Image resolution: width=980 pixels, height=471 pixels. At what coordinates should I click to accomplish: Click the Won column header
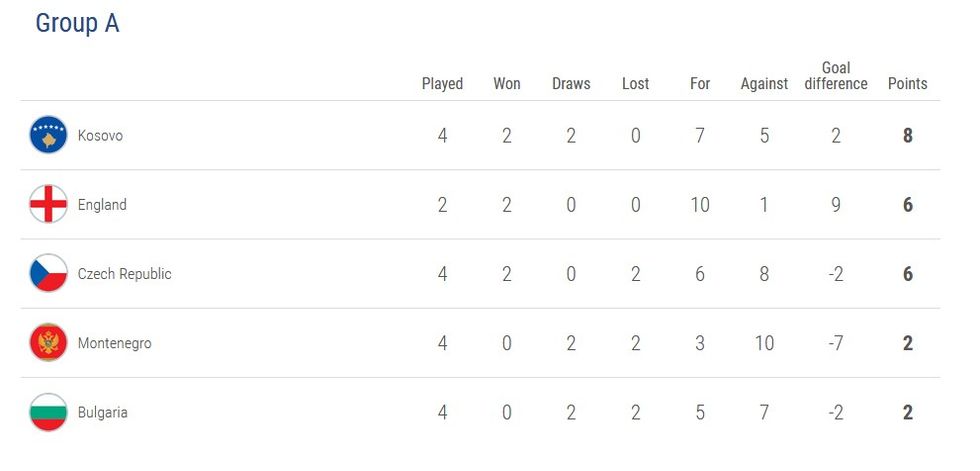pos(507,84)
